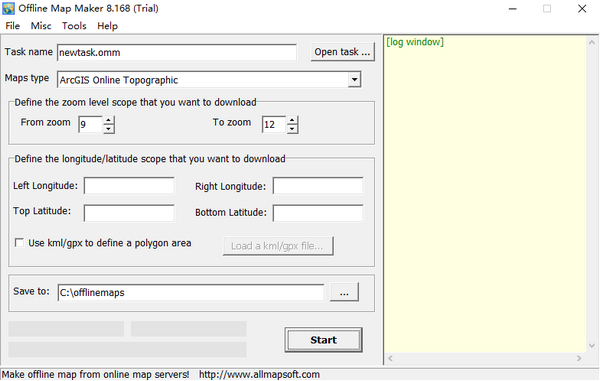This screenshot has width=600, height=381.
Task: Open the Help menu
Action: click(x=108, y=26)
